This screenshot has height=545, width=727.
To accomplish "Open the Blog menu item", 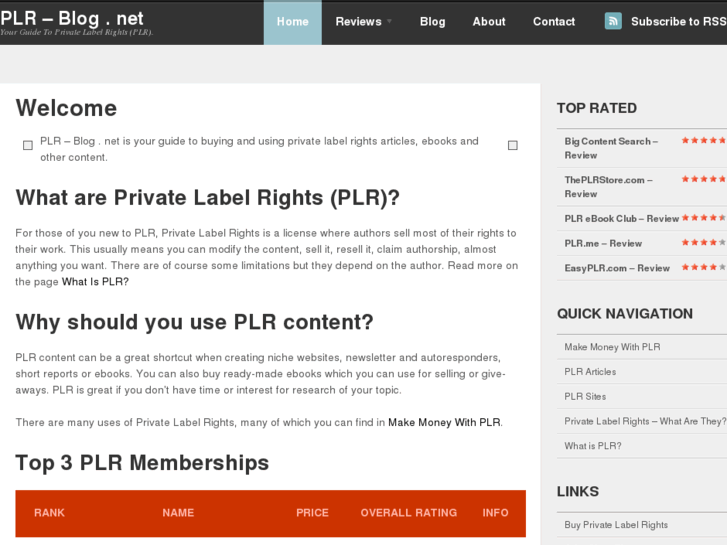I will 433,22.
